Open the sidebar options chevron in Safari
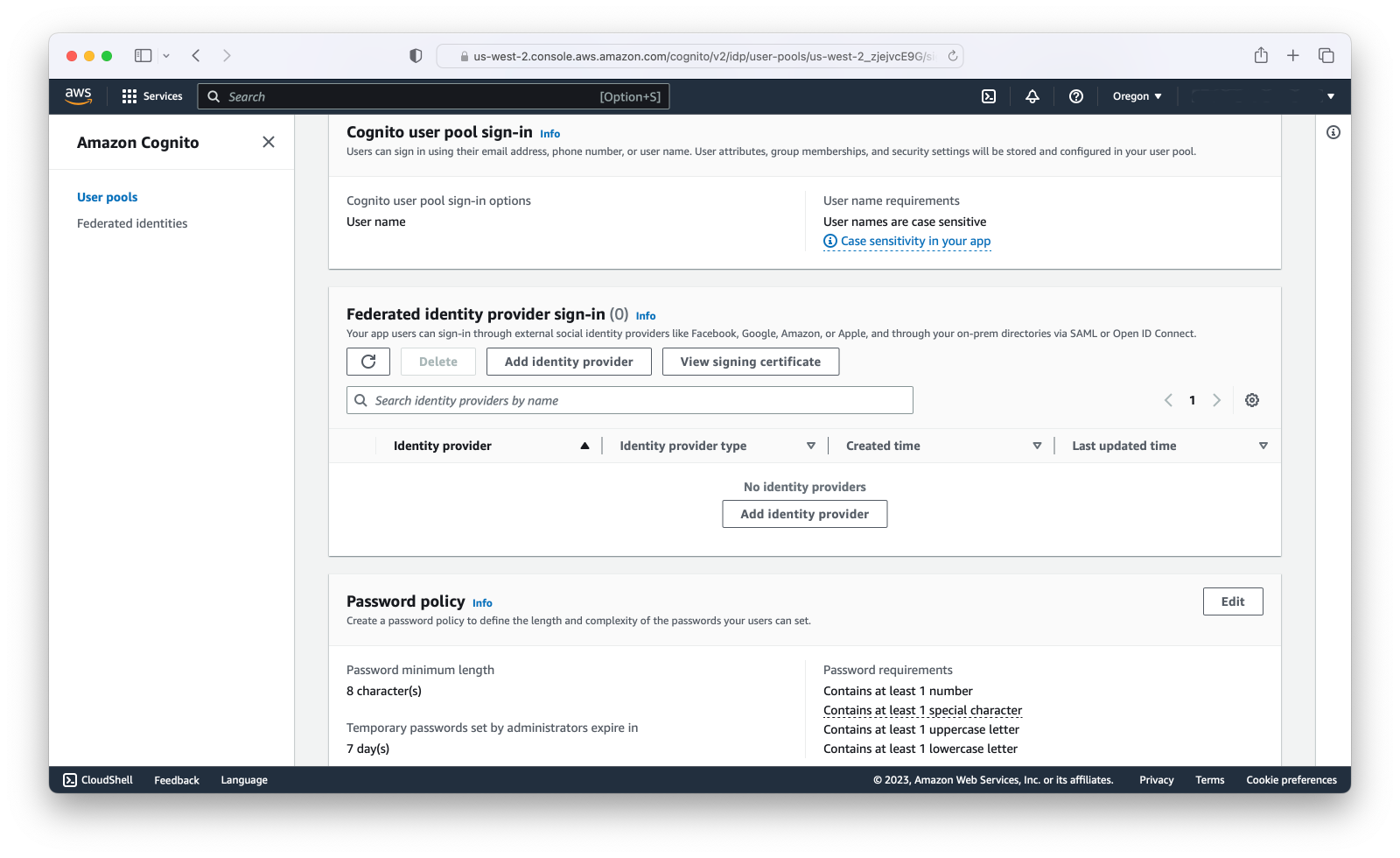 (166, 56)
